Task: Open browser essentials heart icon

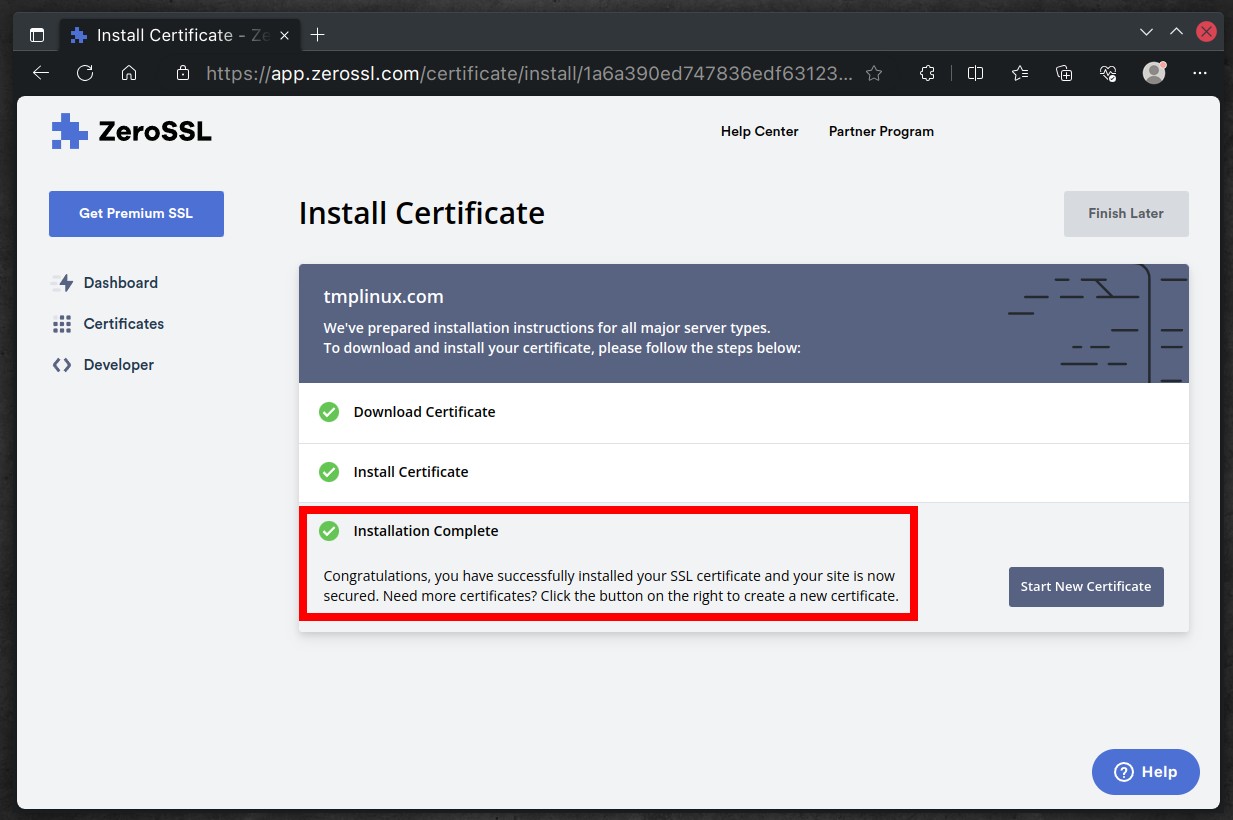Action: click(1108, 73)
